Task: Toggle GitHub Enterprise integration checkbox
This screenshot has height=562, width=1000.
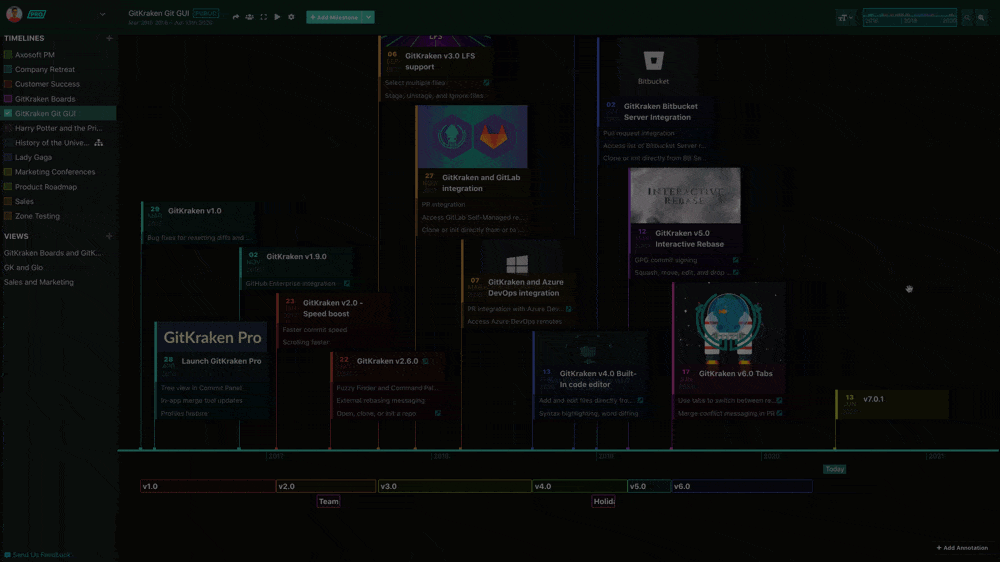Action: 347,283
